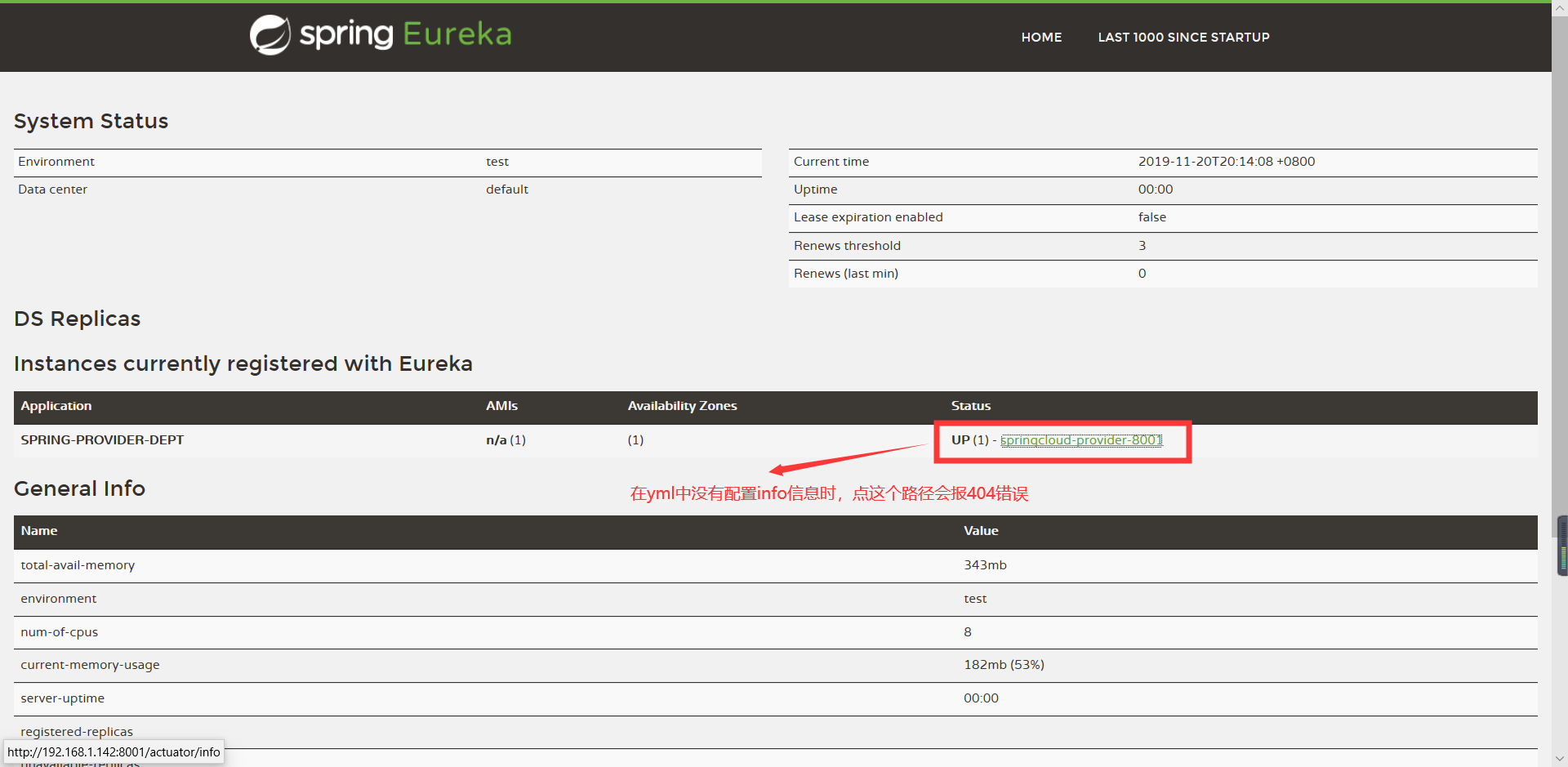Click the Renews threshold value 3
Viewport: 1568px width, 767px height.
tap(1142, 246)
